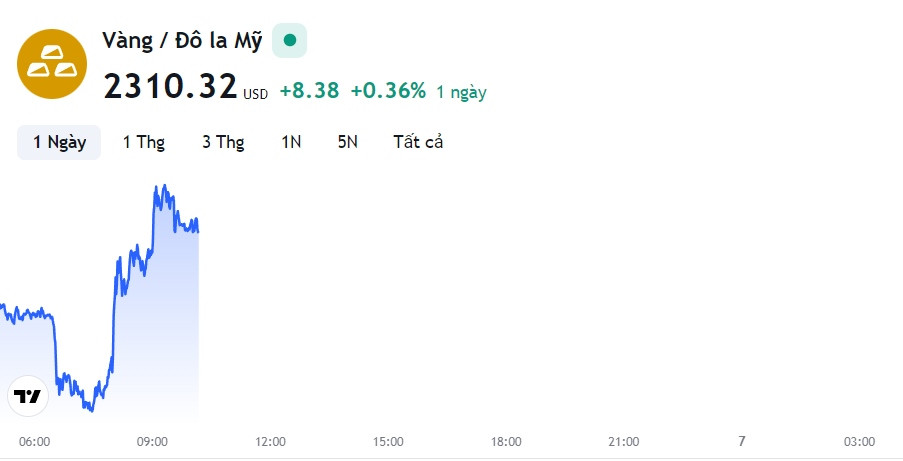Screen dimensions: 903x461
Task: Click the 09:00 time axis marker
Action: coord(152,442)
